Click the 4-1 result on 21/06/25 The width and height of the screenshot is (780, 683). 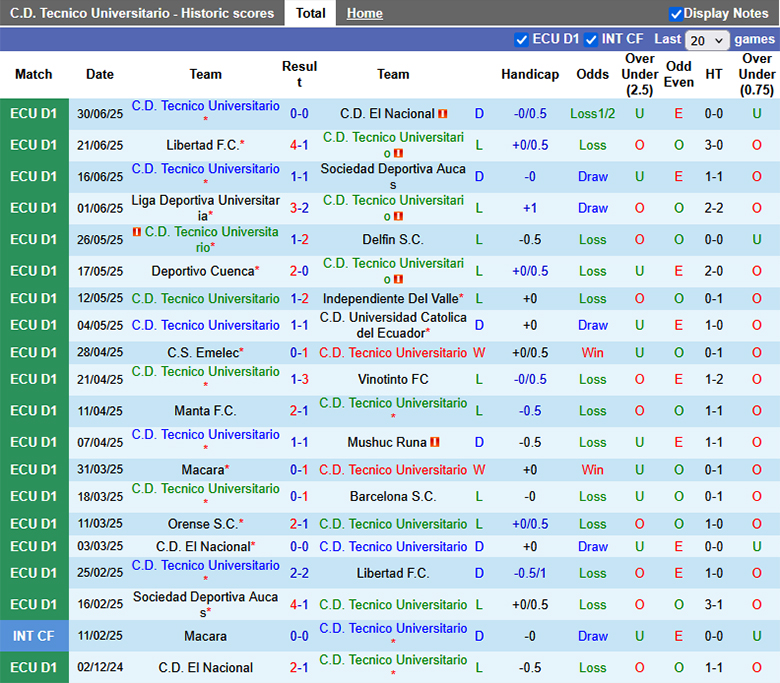click(x=299, y=145)
